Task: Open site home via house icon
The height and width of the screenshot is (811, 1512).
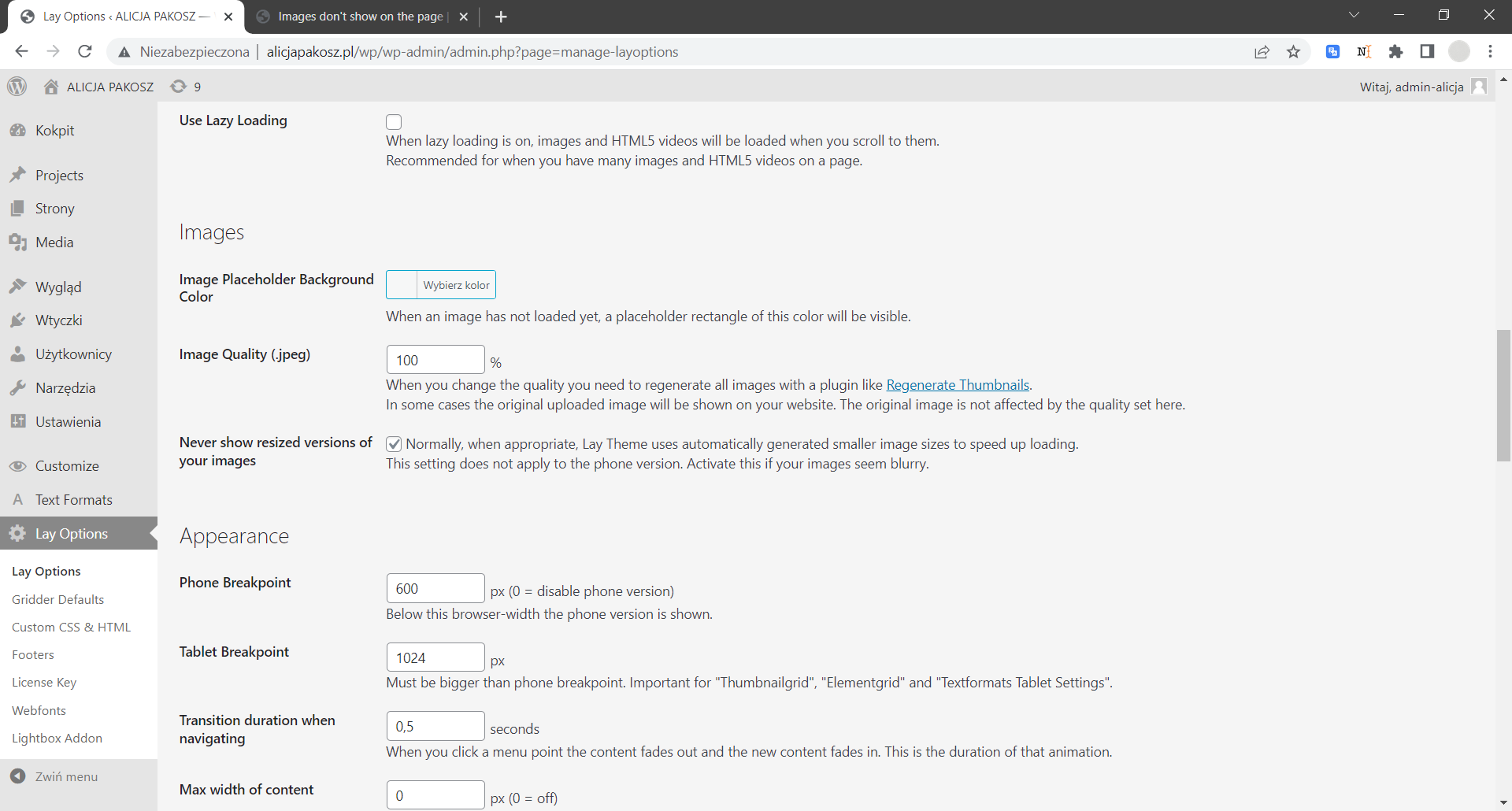Action: click(x=51, y=87)
